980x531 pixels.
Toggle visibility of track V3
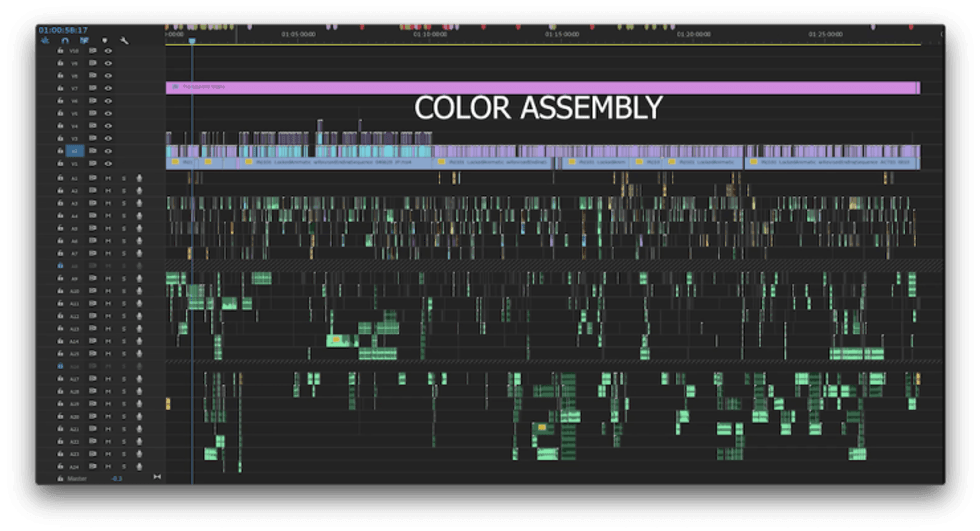pos(108,138)
